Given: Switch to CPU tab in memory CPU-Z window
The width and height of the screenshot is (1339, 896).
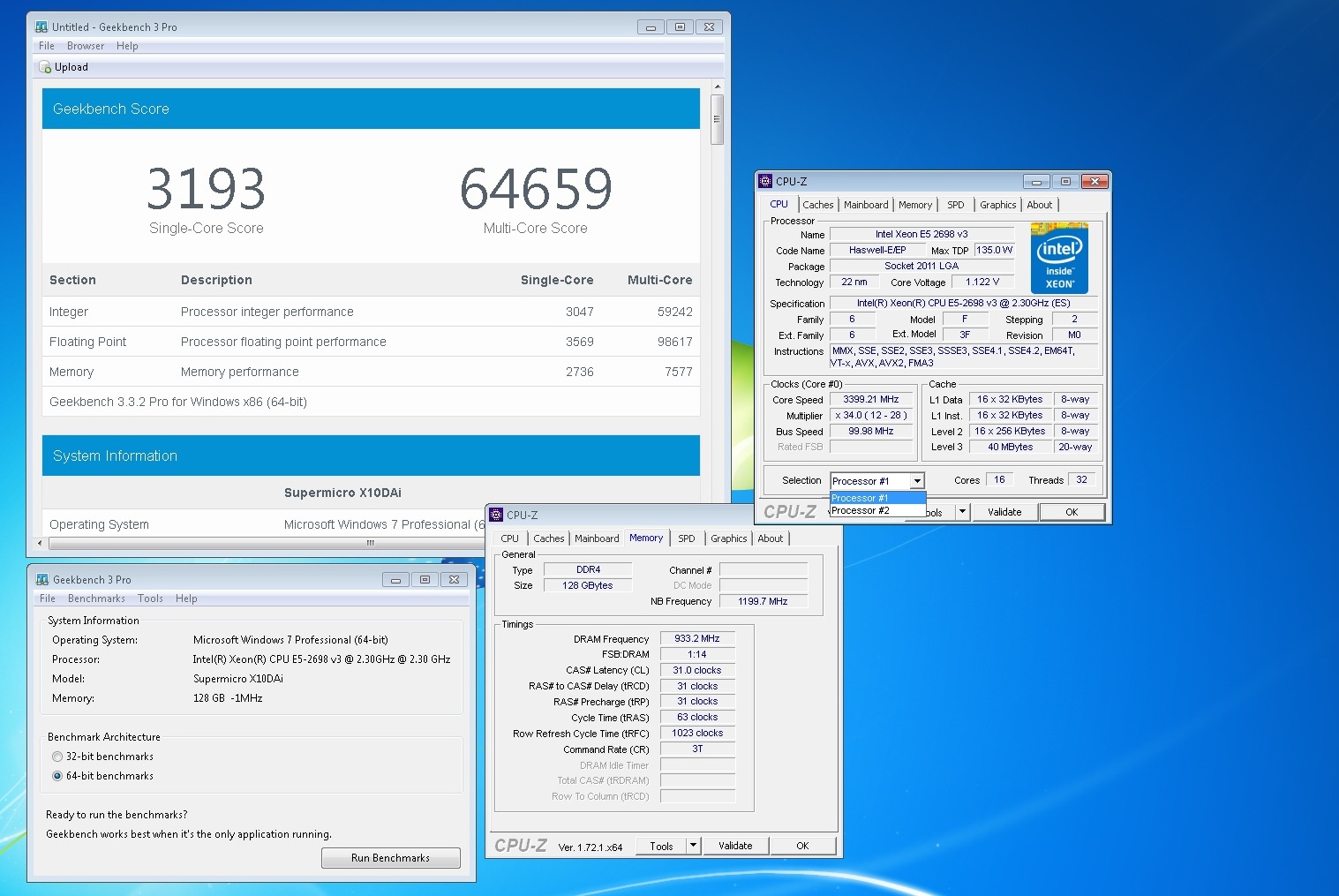Looking at the screenshot, I should coord(510,538).
